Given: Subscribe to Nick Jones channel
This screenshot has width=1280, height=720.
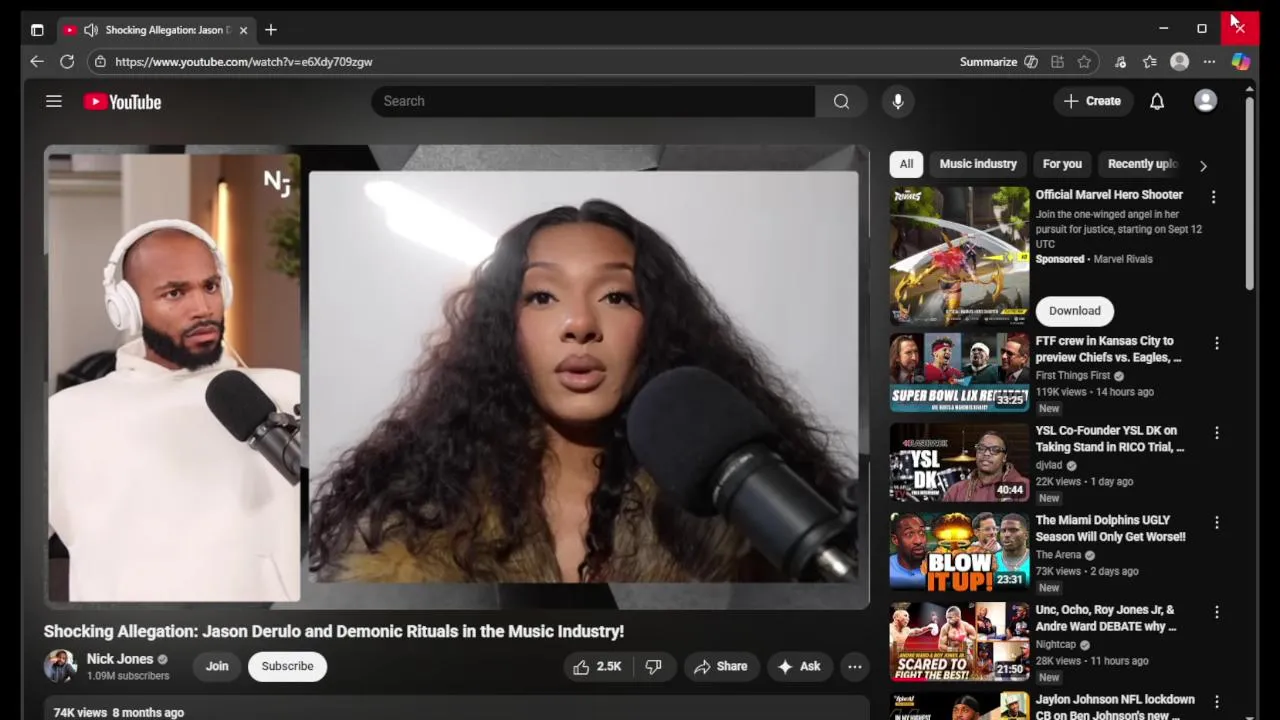Looking at the screenshot, I should pyautogui.click(x=287, y=666).
